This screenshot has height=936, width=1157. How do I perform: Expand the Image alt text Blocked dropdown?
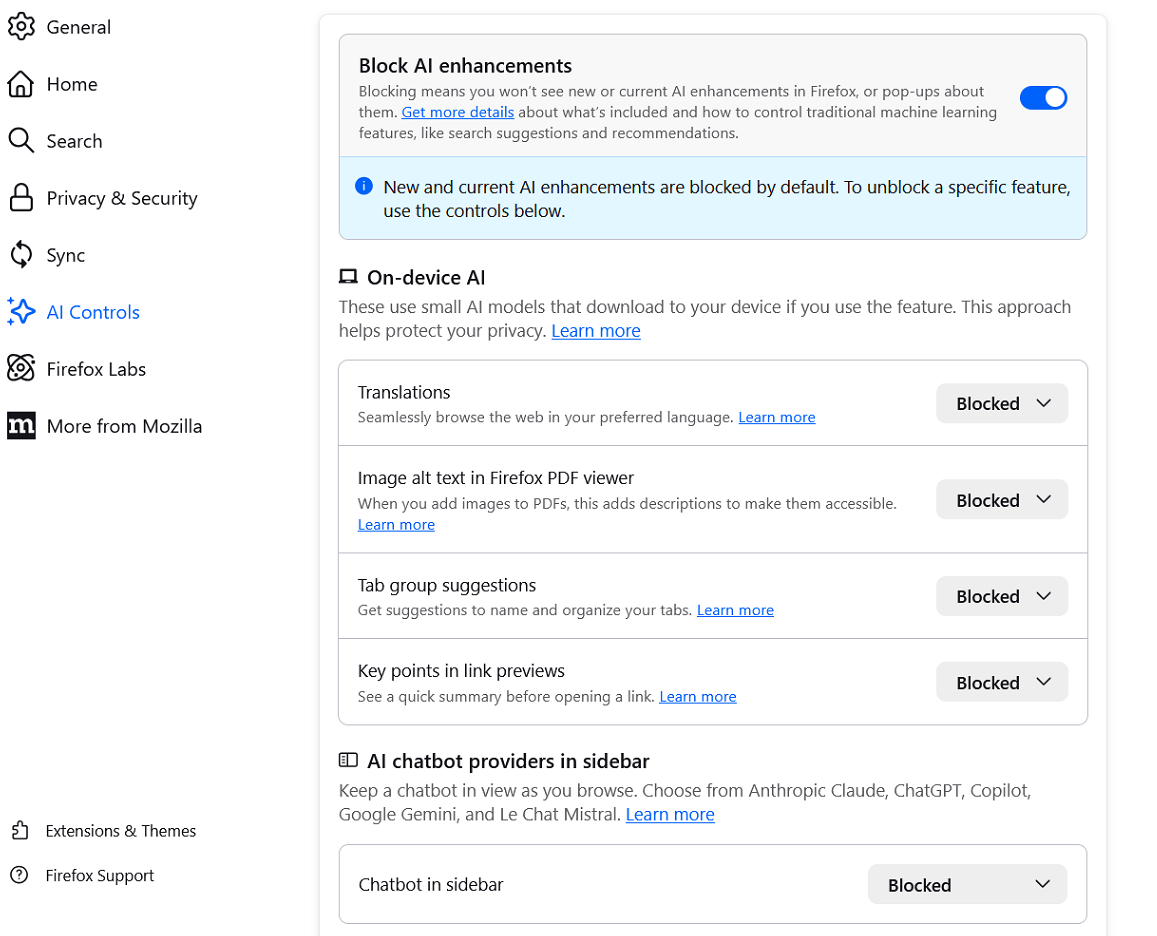coord(1001,500)
